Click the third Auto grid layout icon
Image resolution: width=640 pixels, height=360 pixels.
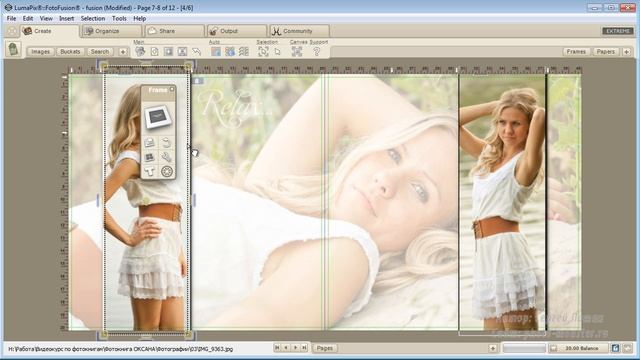[x=244, y=51]
